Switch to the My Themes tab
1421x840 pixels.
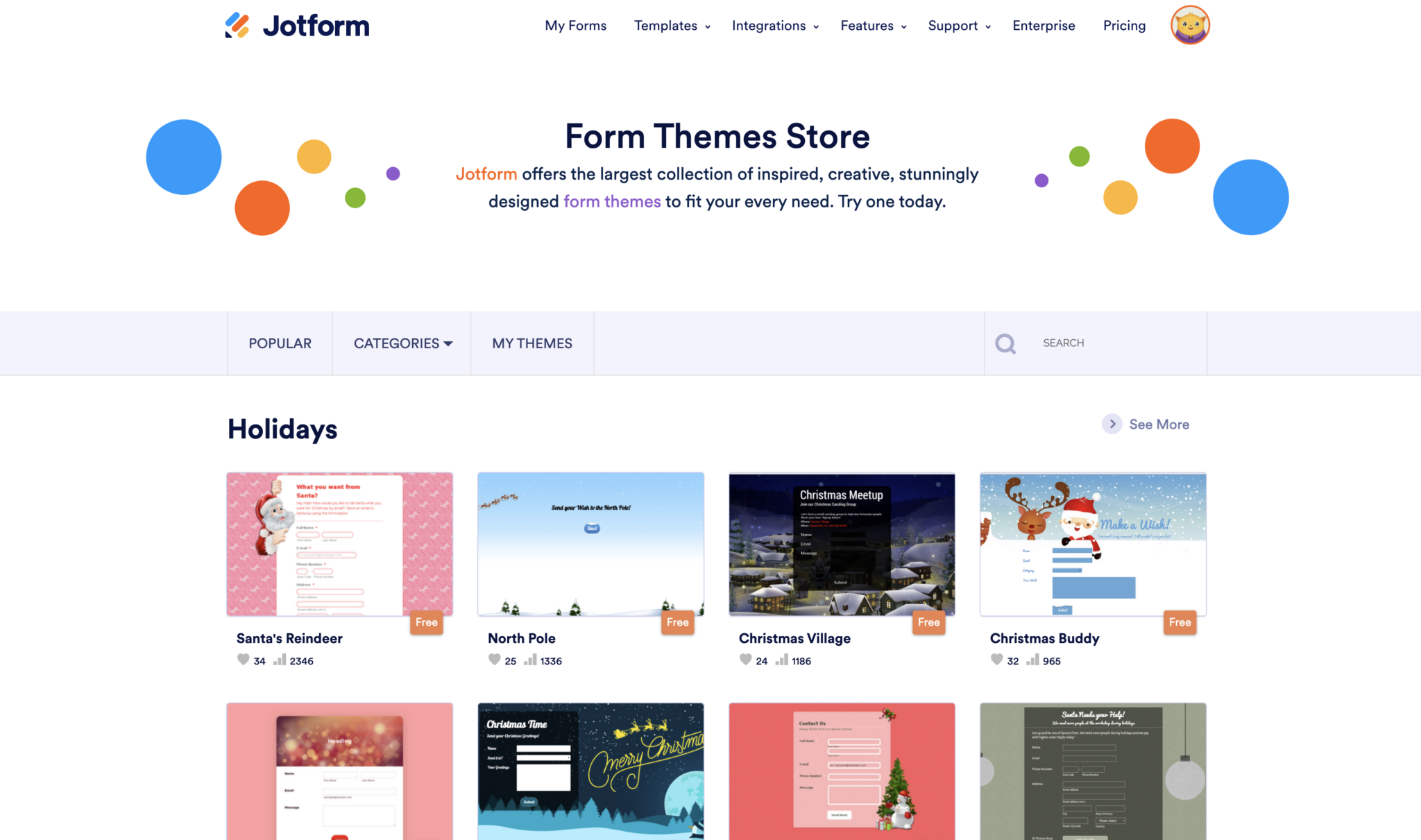[532, 343]
